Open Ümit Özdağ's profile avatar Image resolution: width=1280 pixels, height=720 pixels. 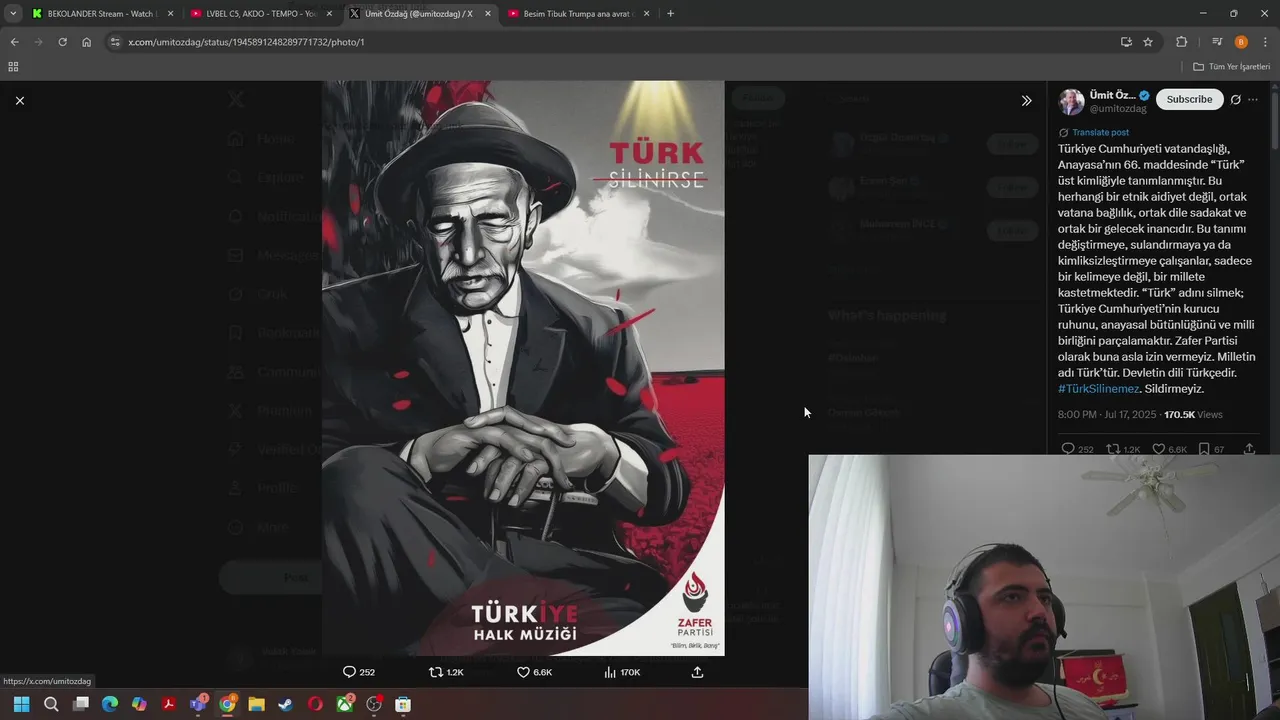1071,101
